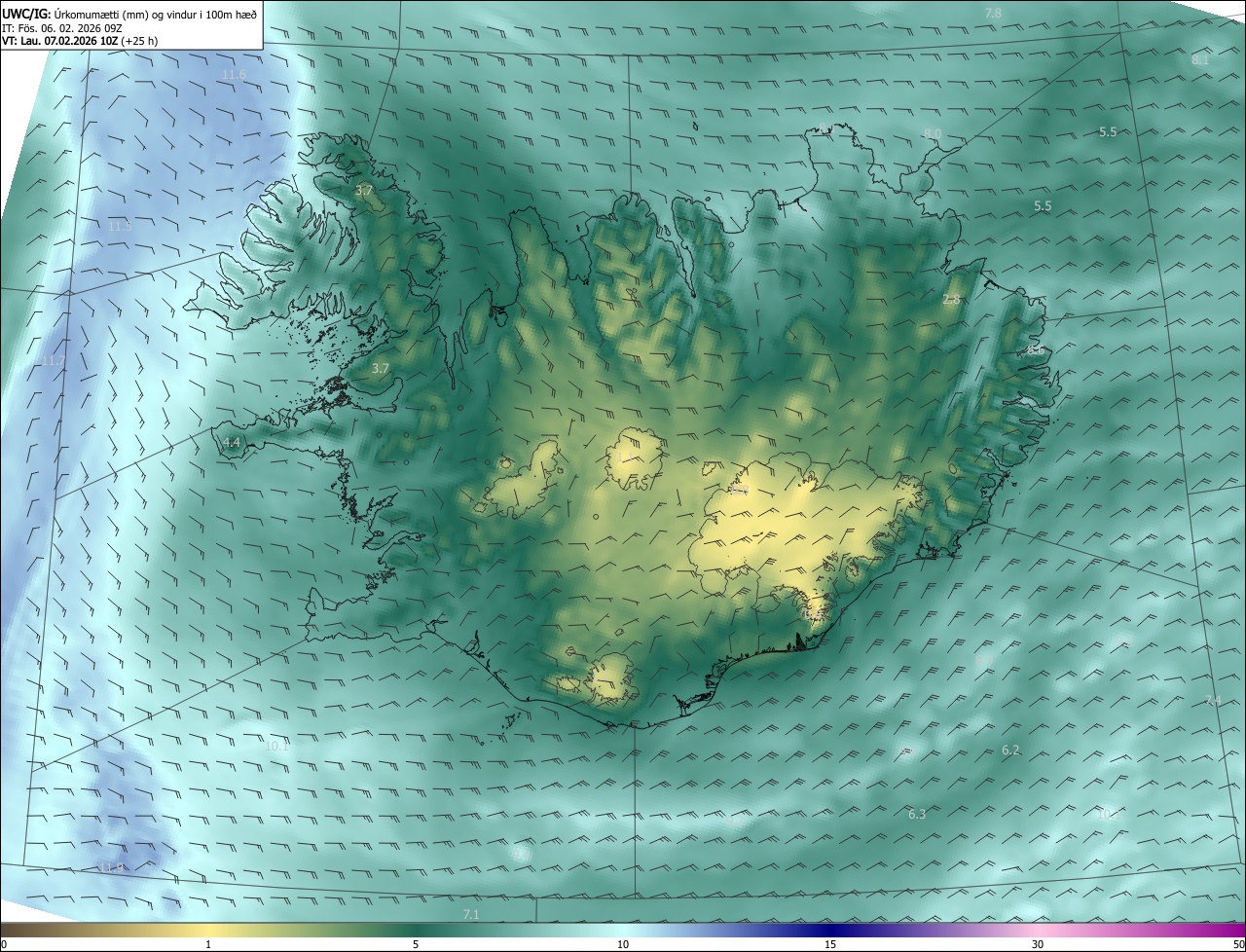Image resolution: width=1246 pixels, height=952 pixels.
Task: Select the '5' color scale label
Action: pyautogui.click(x=416, y=944)
